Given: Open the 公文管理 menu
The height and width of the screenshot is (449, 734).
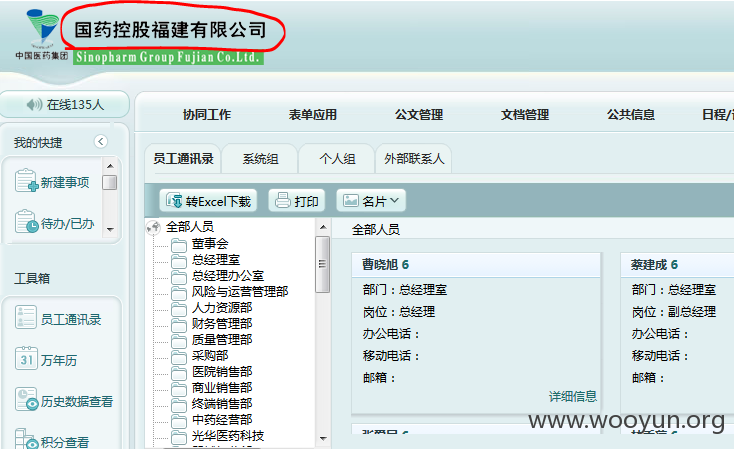Looking at the screenshot, I should 418,115.
